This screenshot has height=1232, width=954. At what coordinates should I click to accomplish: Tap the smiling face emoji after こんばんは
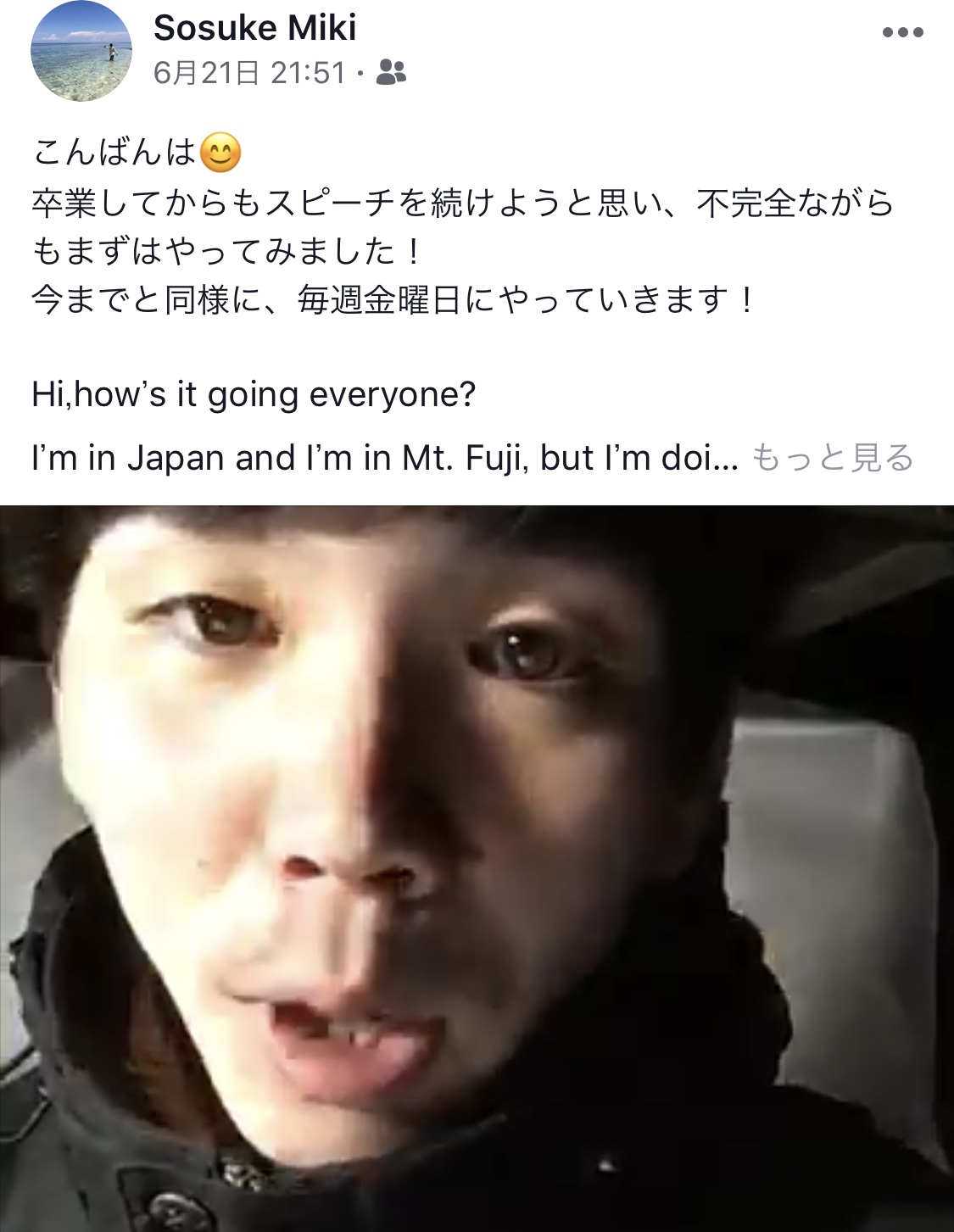[x=220, y=153]
